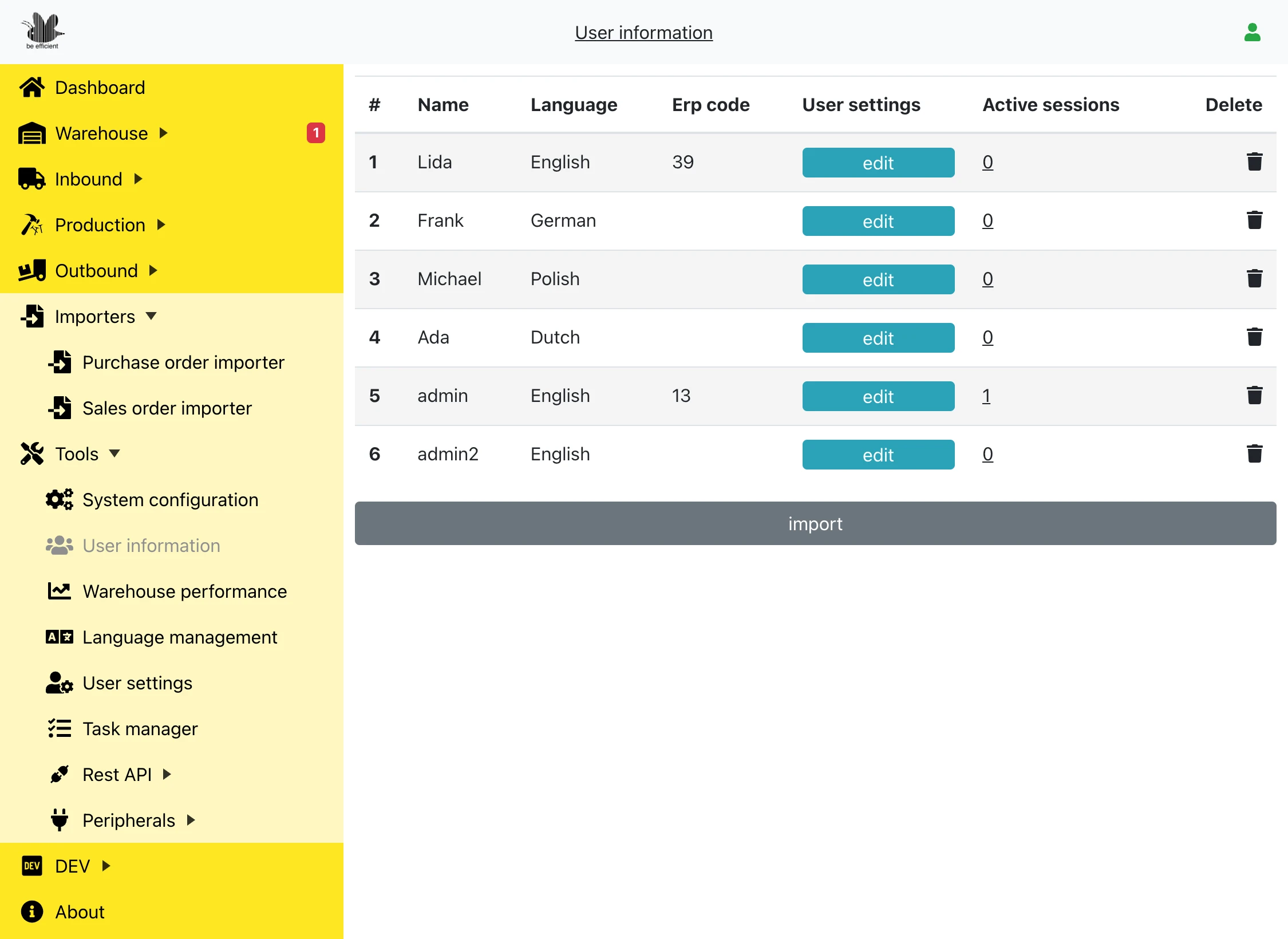The image size is (1288, 939).
Task: Click the Peripherals power plug icon
Action: (60, 820)
